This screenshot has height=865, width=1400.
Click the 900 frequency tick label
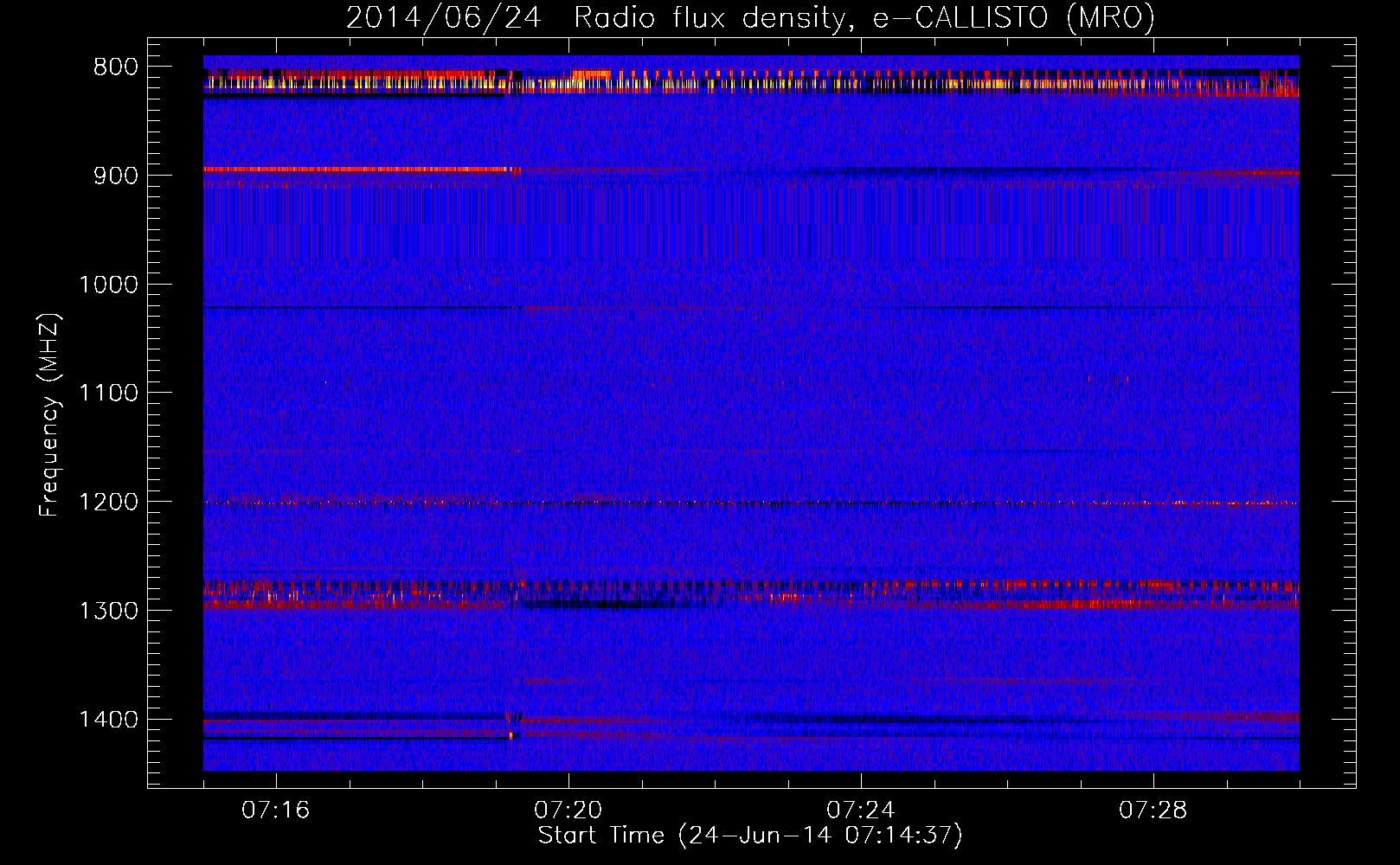tap(114, 176)
